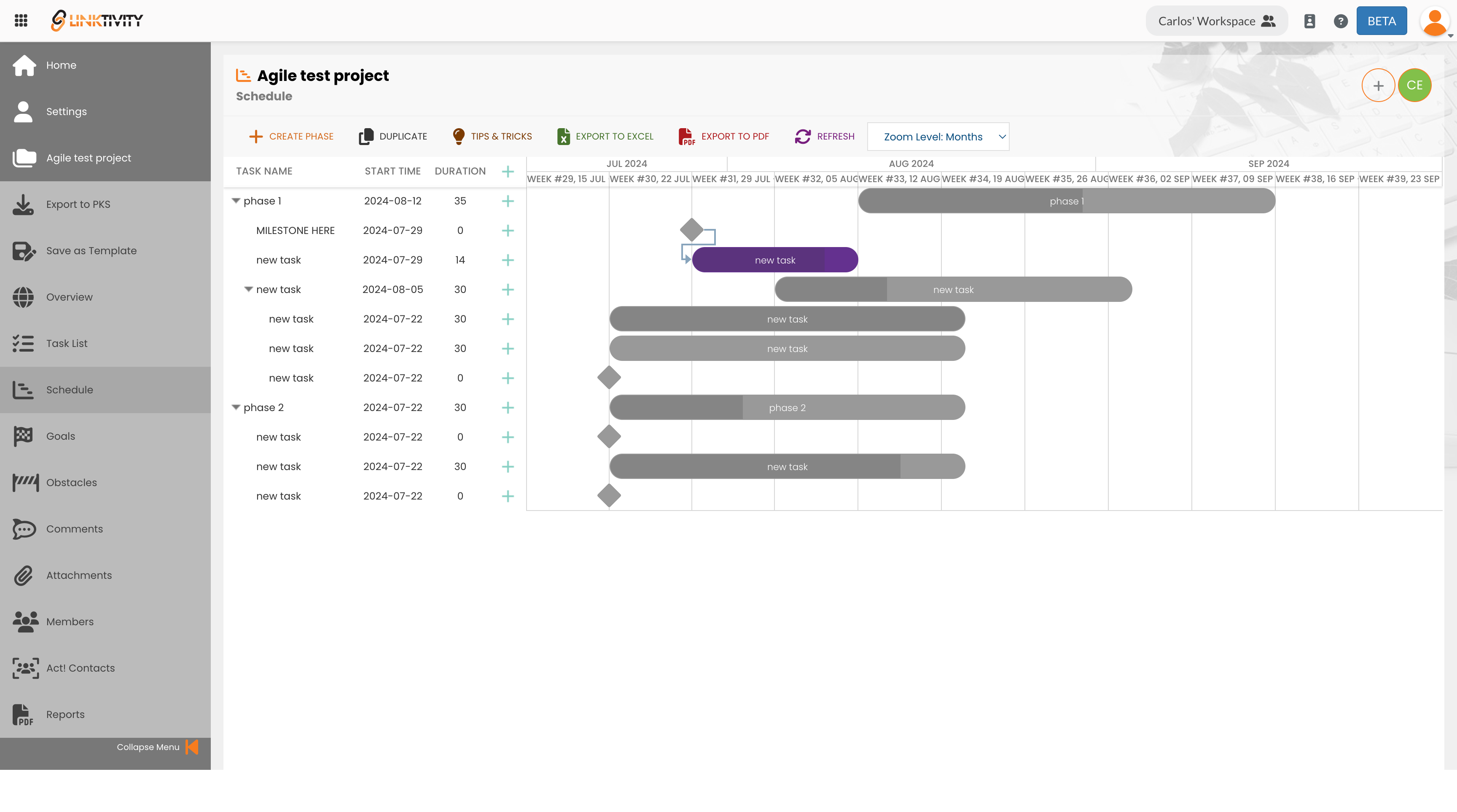
Task: Open the contacts book icon in header
Action: pyautogui.click(x=1309, y=21)
